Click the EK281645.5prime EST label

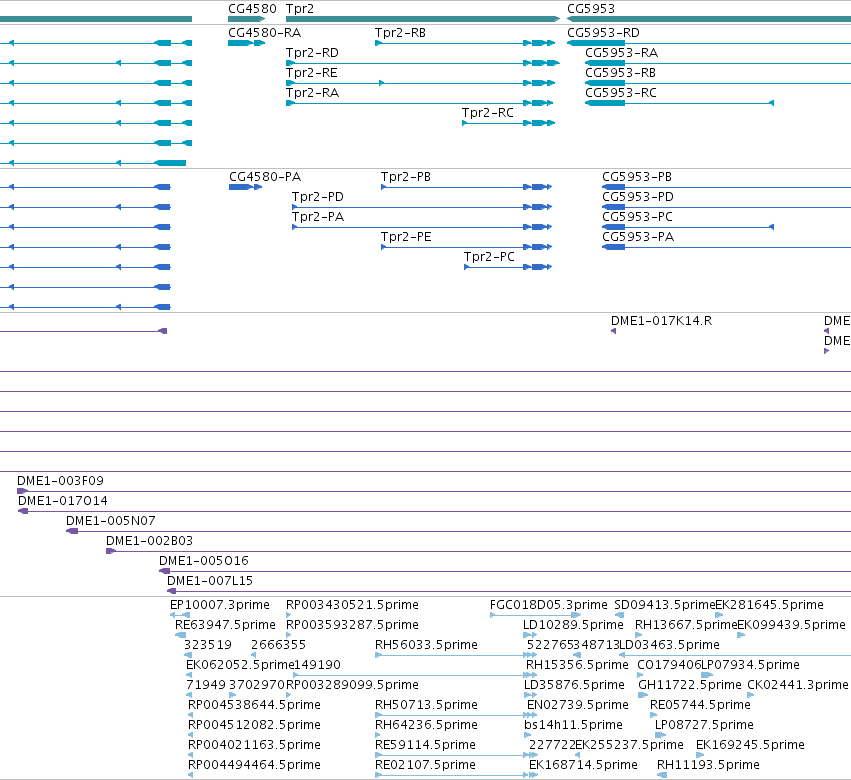tap(769, 605)
